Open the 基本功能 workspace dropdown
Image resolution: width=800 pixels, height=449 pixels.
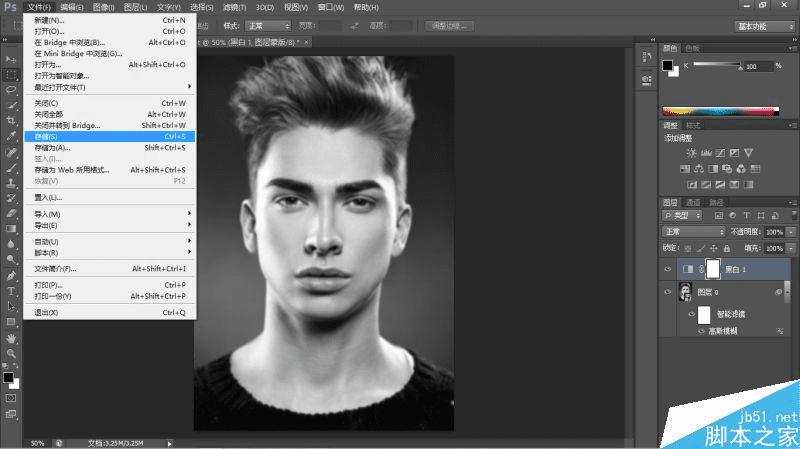(x=764, y=25)
